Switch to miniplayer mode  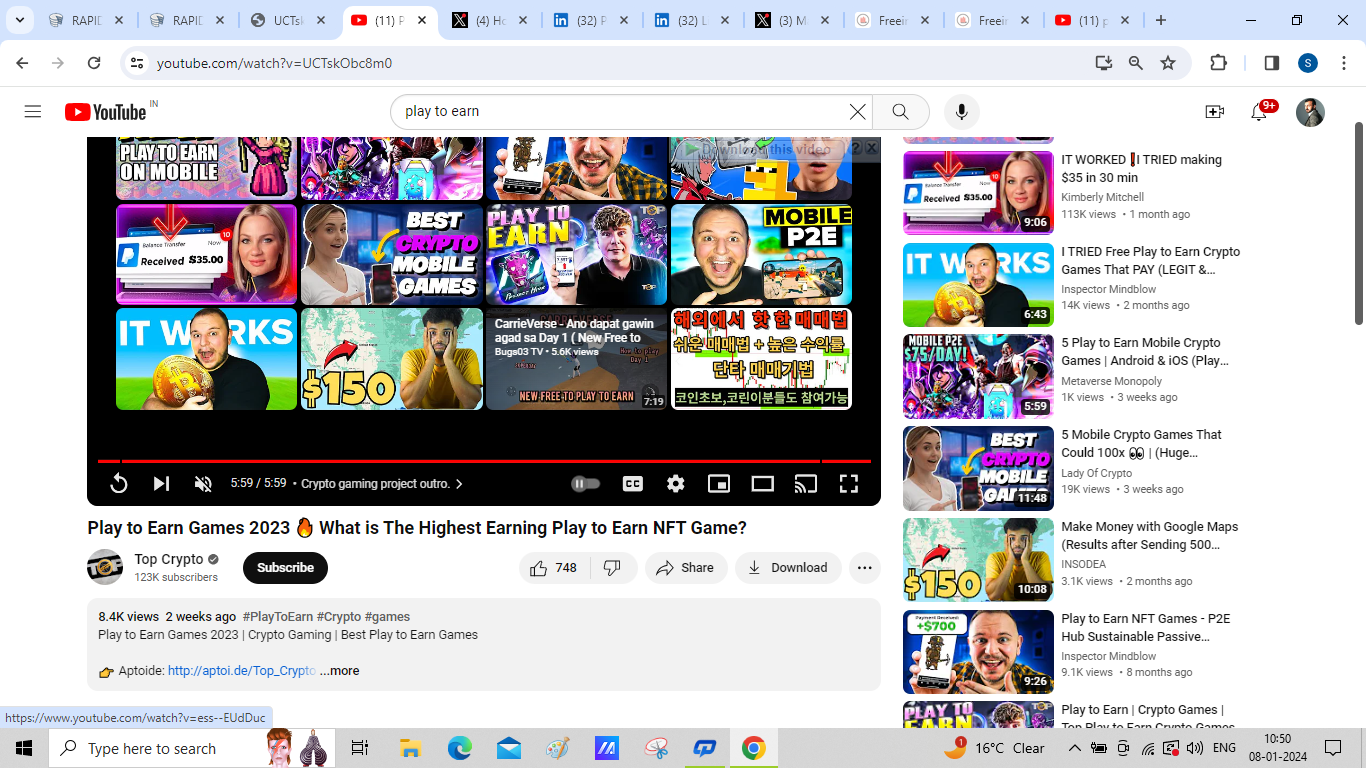pyautogui.click(x=719, y=484)
